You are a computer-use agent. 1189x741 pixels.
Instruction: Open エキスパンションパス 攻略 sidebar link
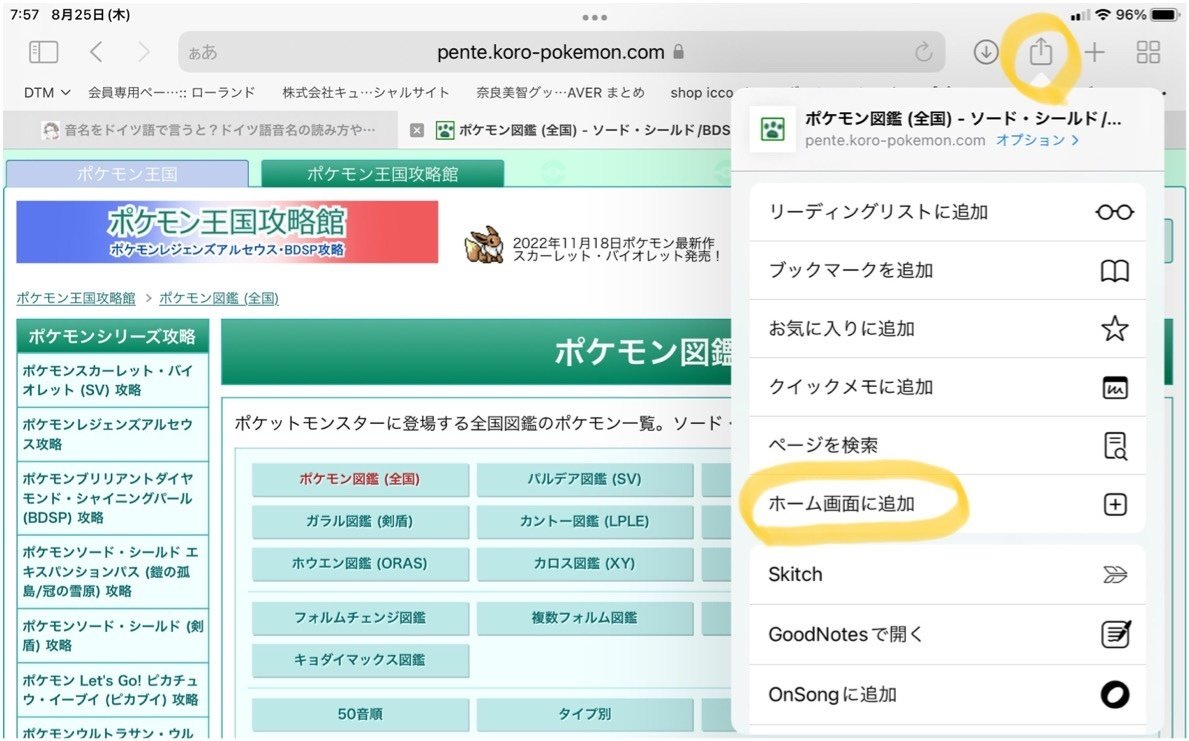[110, 570]
